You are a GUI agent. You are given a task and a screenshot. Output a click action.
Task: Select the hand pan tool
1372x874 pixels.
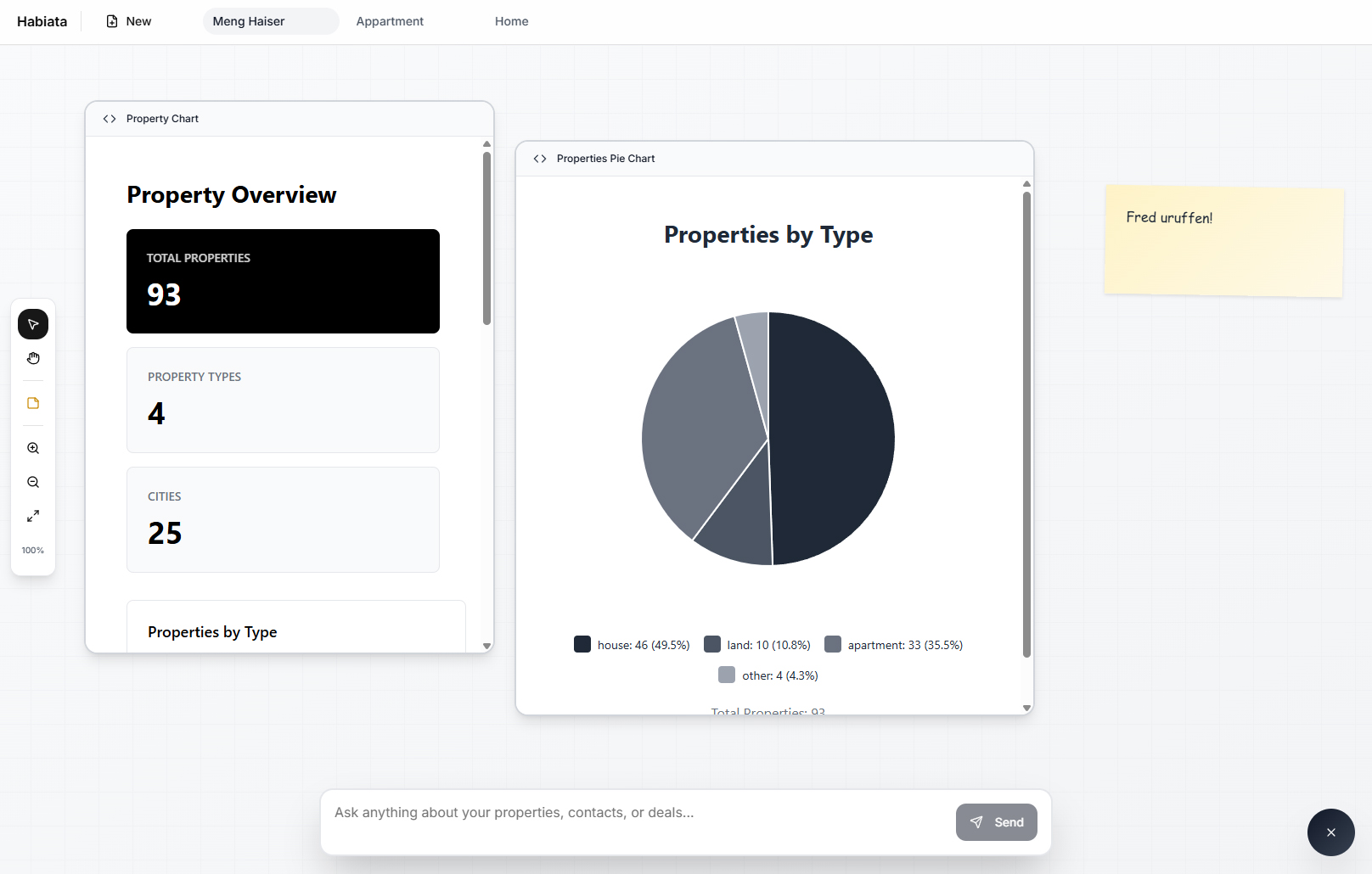pyautogui.click(x=32, y=357)
